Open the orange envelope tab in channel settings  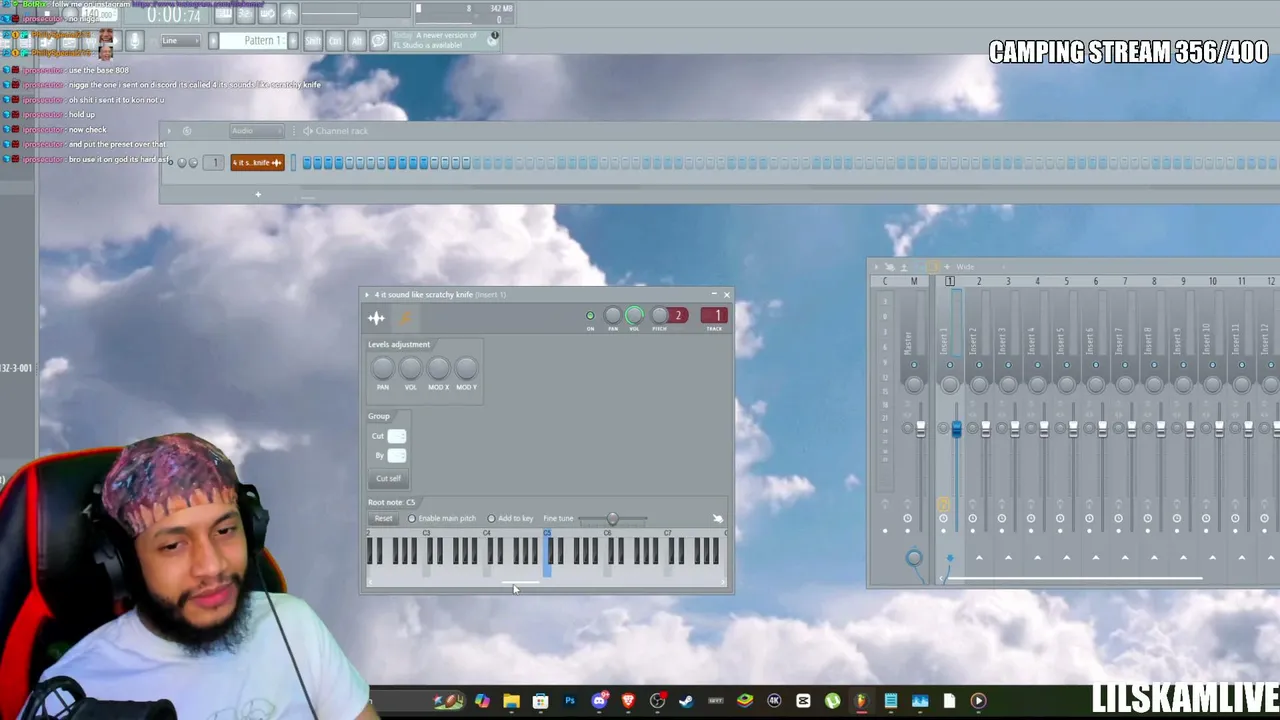pos(405,318)
